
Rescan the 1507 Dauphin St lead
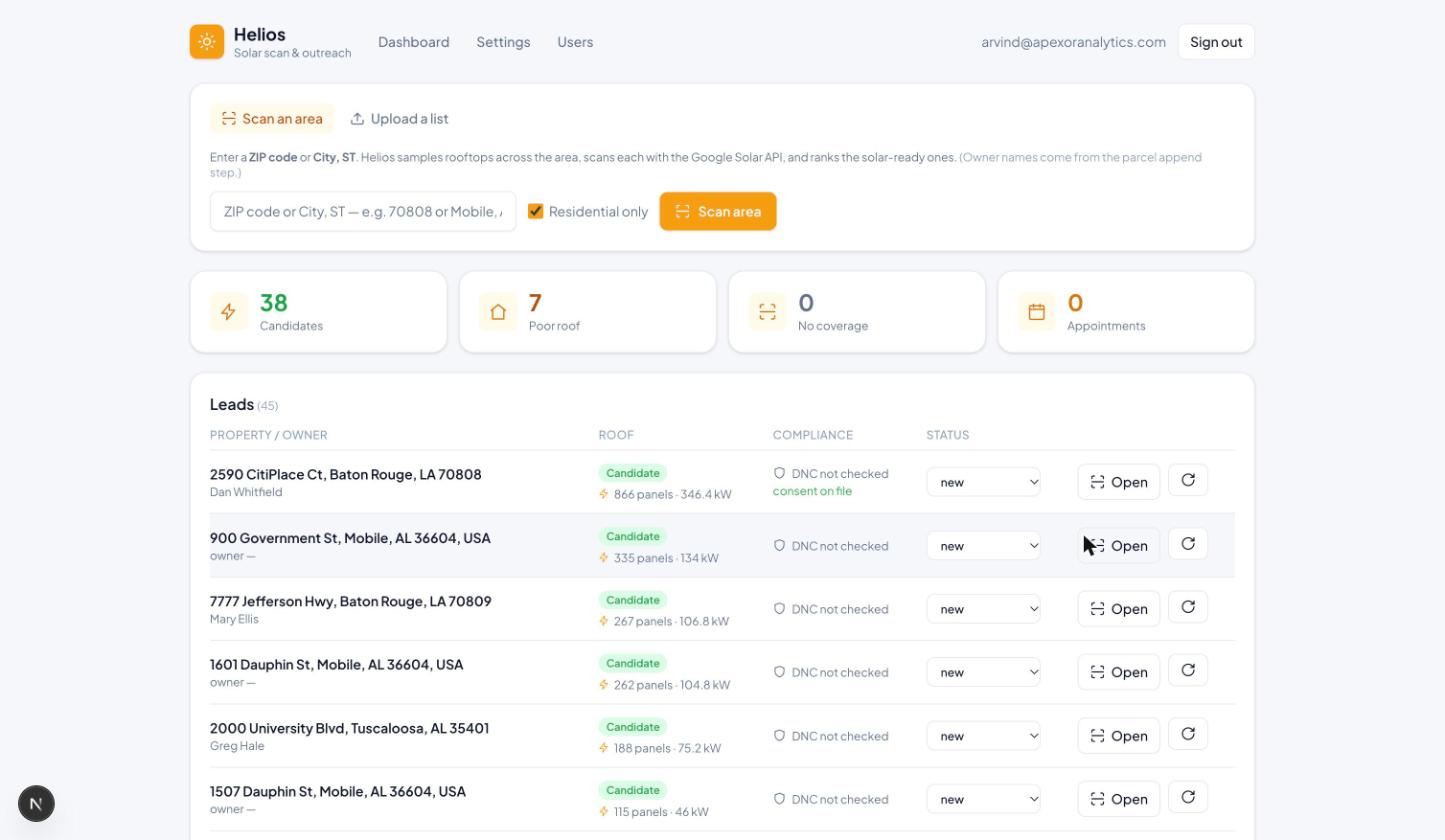tap(1188, 798)
